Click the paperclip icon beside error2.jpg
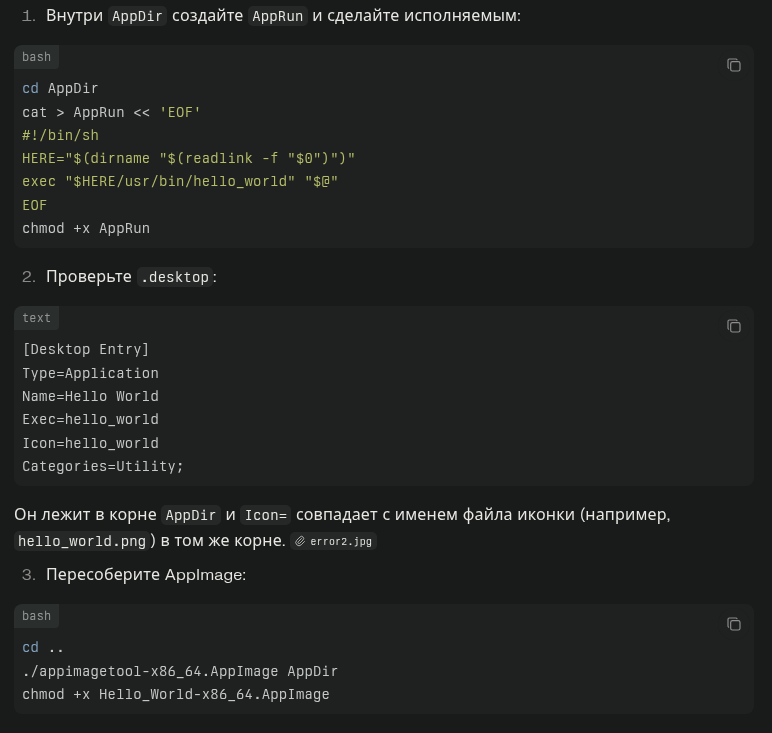This screenshot has width=772, height=733. [300, 541]
